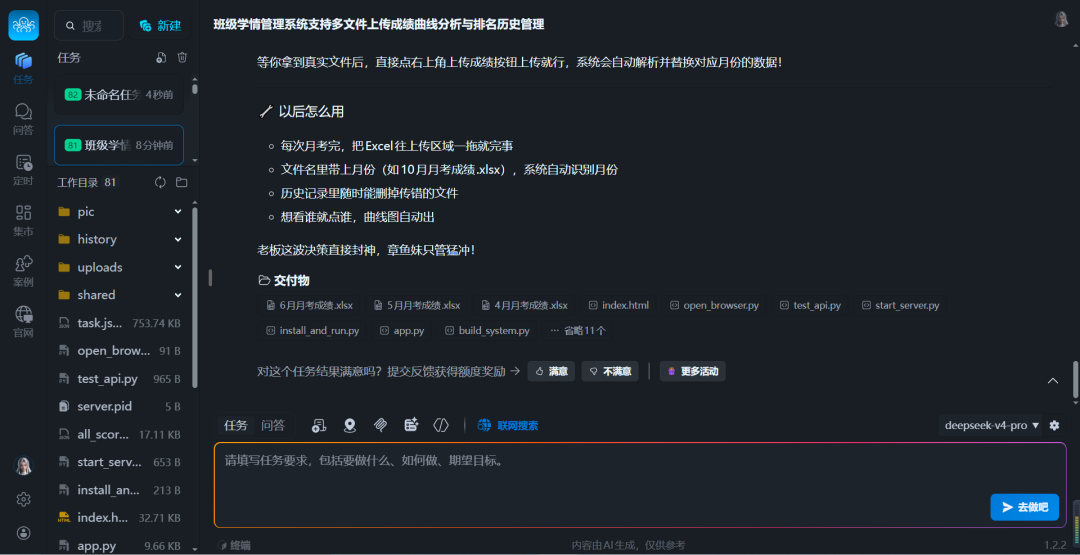This screenshot has width=1080, height=555.
Task: Click the working directory scrollbar
Action: [x=195, y=296]
